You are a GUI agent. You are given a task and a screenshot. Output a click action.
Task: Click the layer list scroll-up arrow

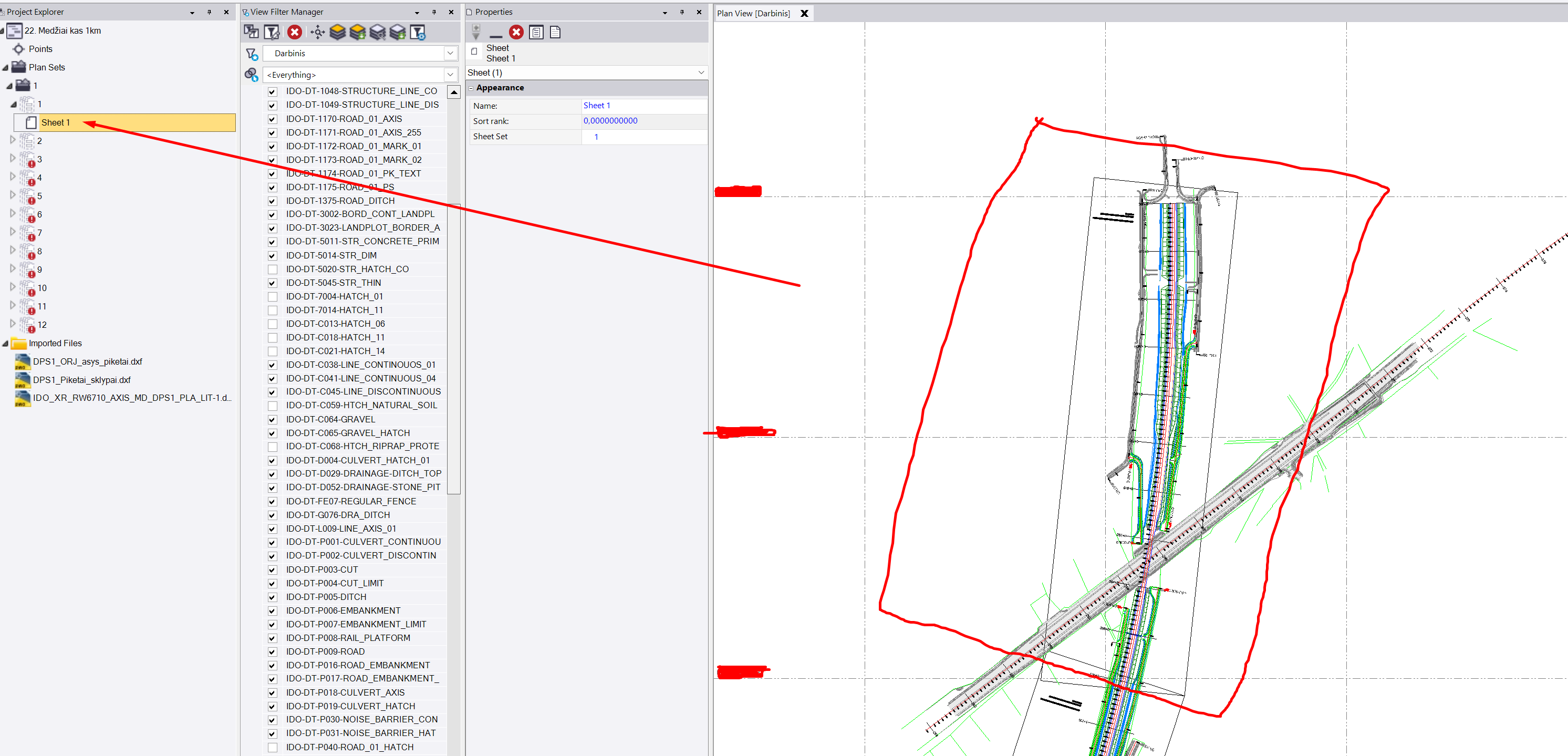tap(454, 92)
